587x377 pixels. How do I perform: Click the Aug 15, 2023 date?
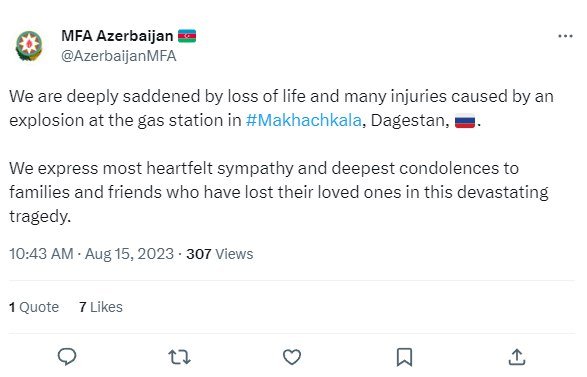(130, 254)
